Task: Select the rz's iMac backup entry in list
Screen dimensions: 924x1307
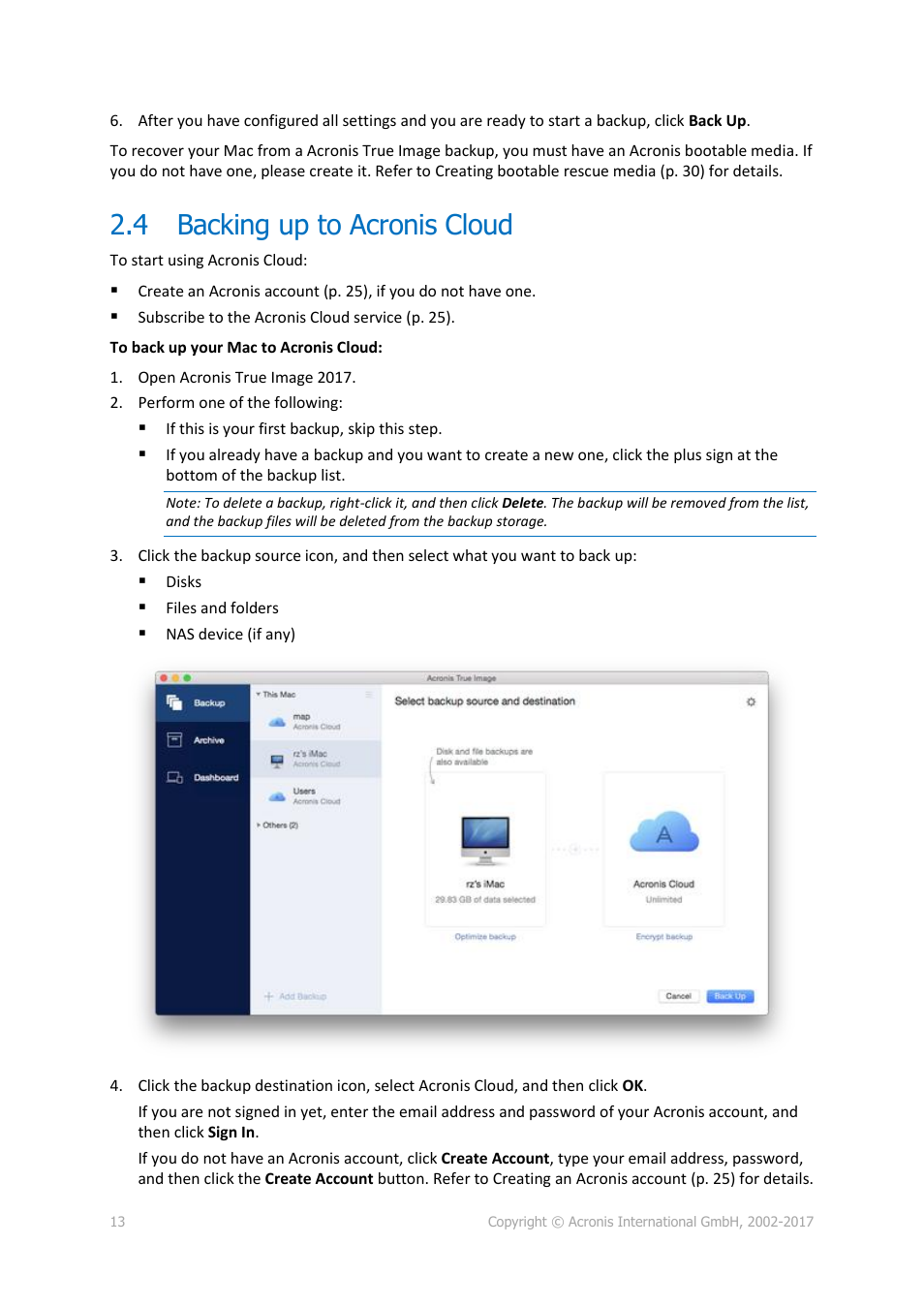Action: tap(316, 759)
